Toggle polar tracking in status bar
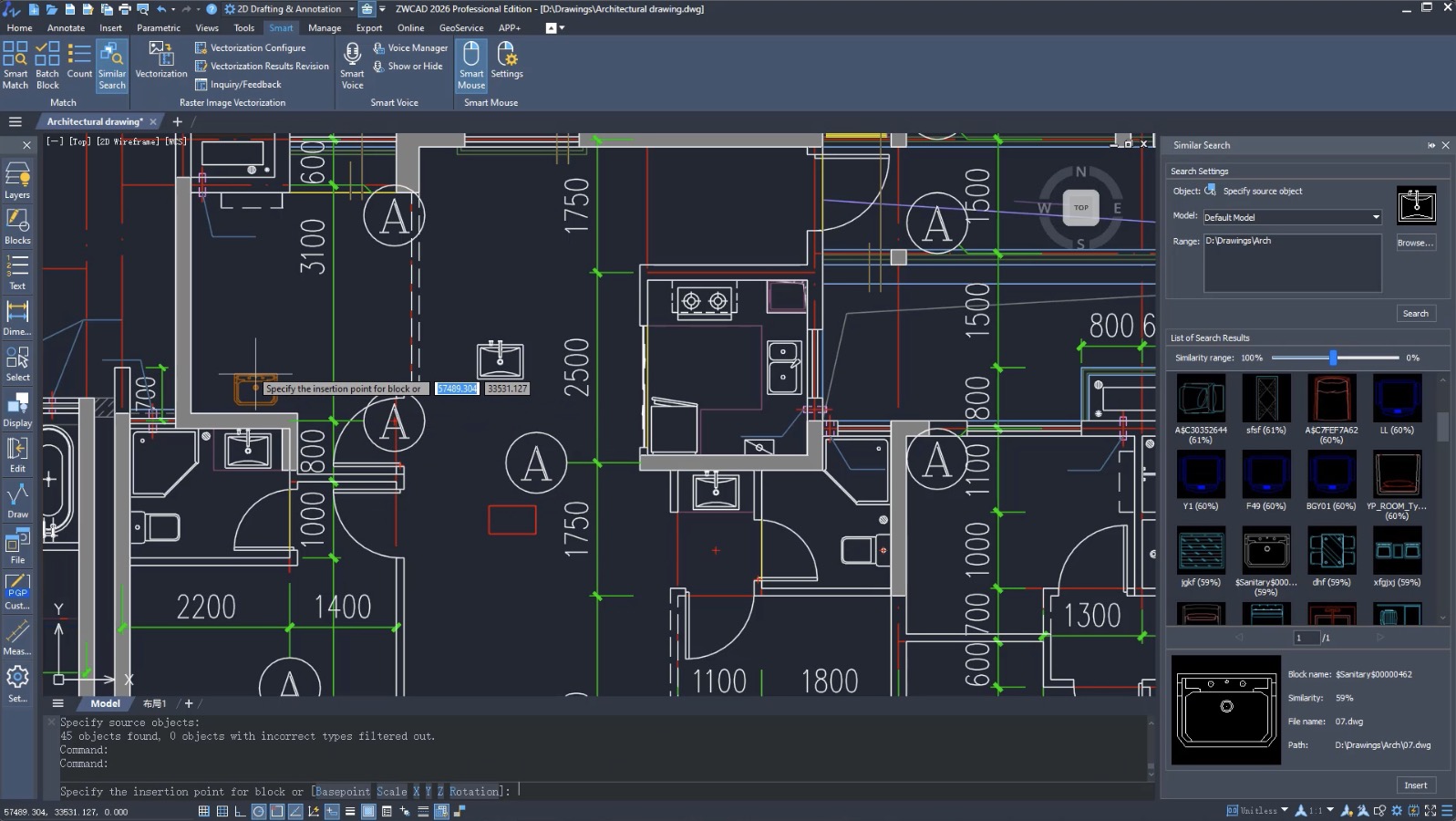This screenshot has height=821, width=1456. point(259,811)
